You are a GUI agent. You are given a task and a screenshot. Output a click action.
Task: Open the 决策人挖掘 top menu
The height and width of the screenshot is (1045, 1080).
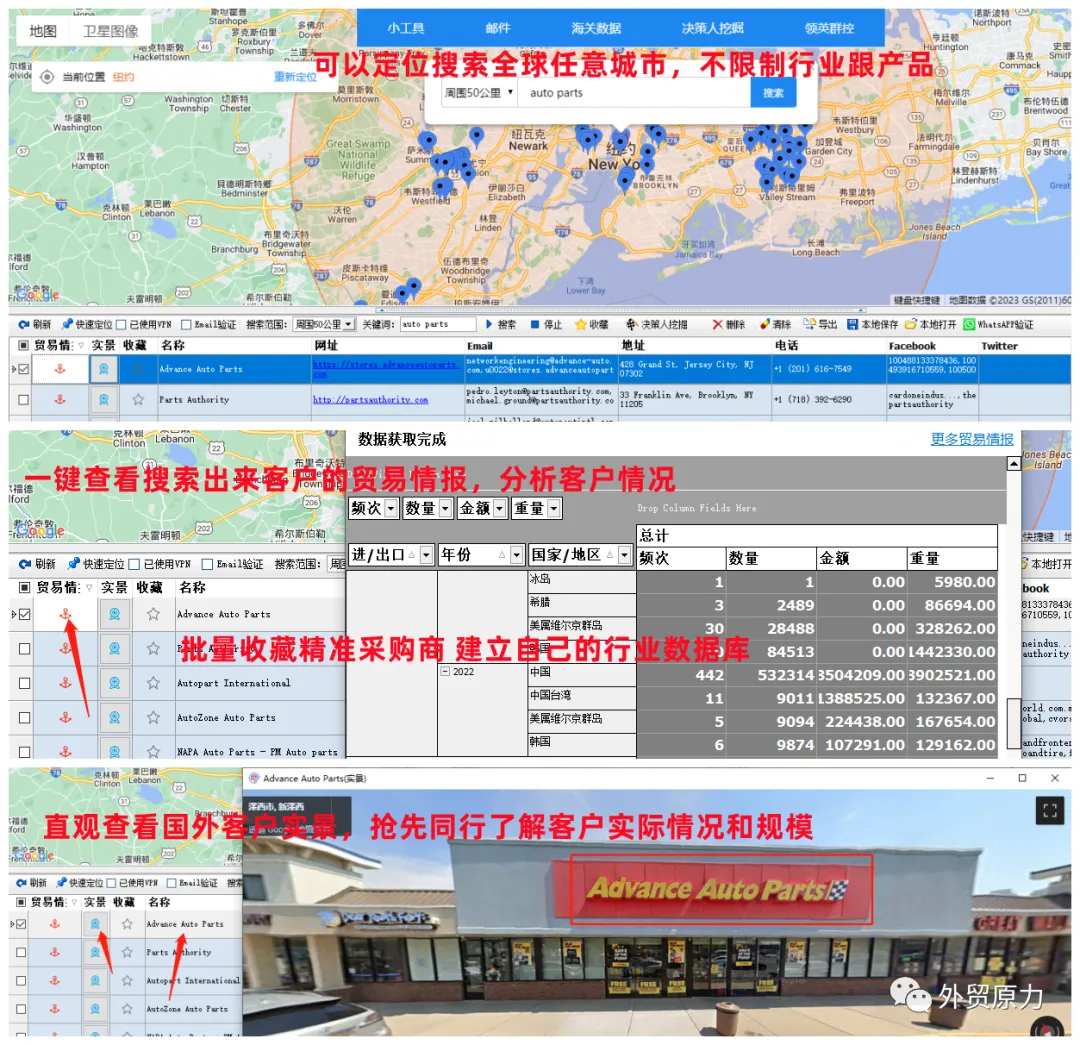(x=713, y=28)
